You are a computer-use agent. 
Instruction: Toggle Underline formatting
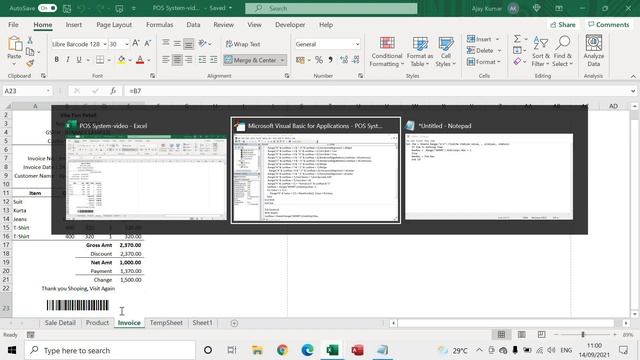pyautogui.click(x=79, y=60)
